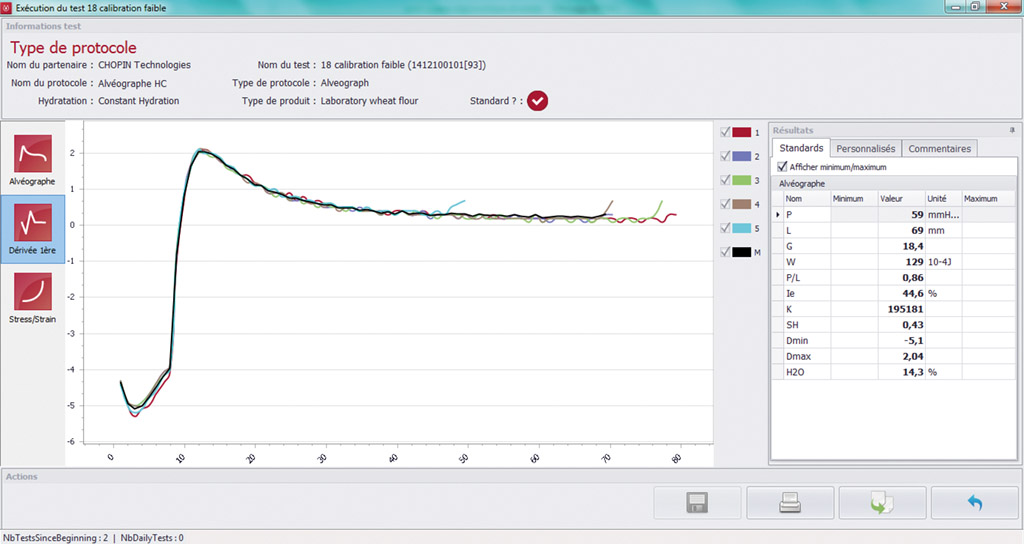Select the Ie value 44,6 cell
Viewport: 1024px width, 544px height.
pyautogui.click(x=901, y=293)
